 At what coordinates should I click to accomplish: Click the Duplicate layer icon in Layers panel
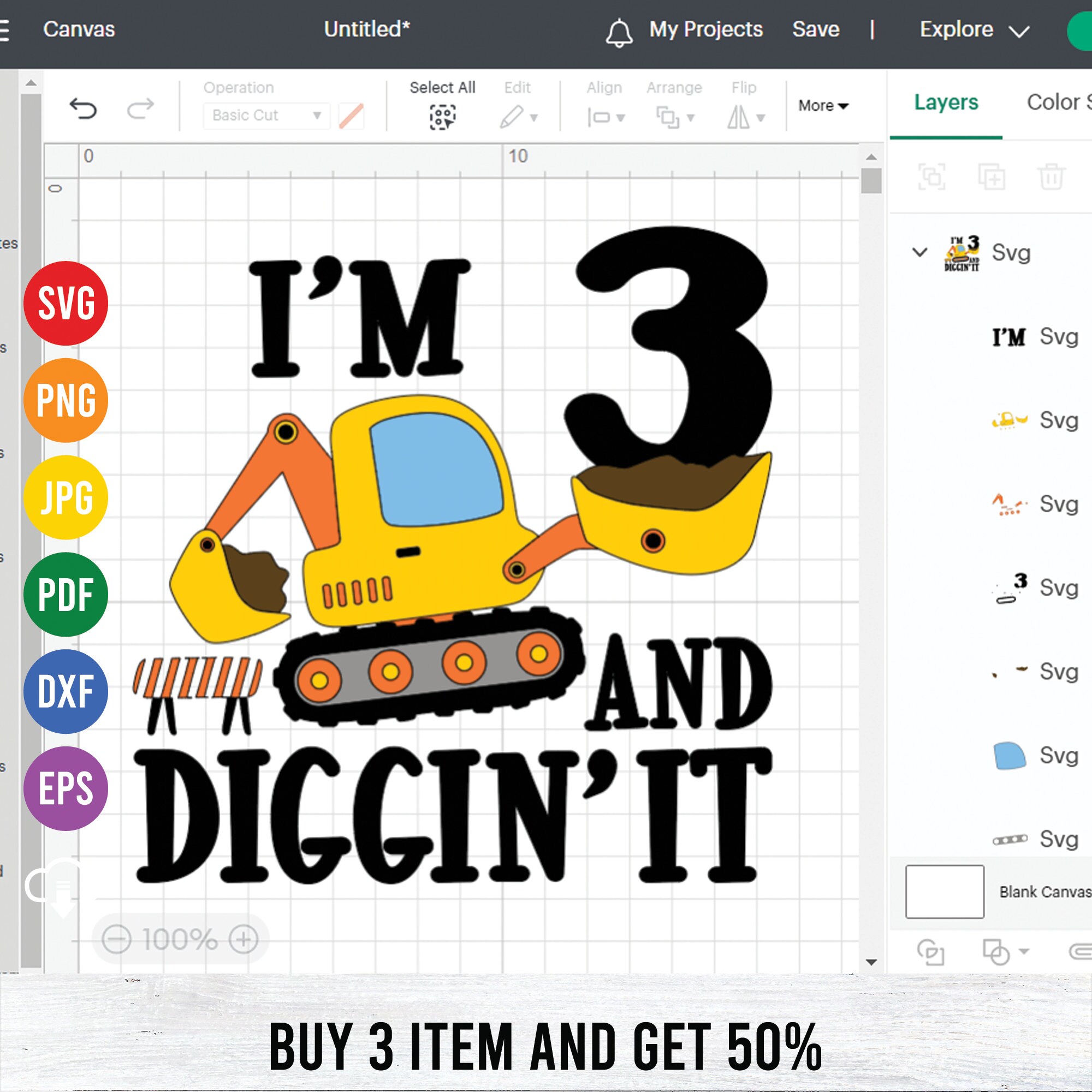(993, 178)
